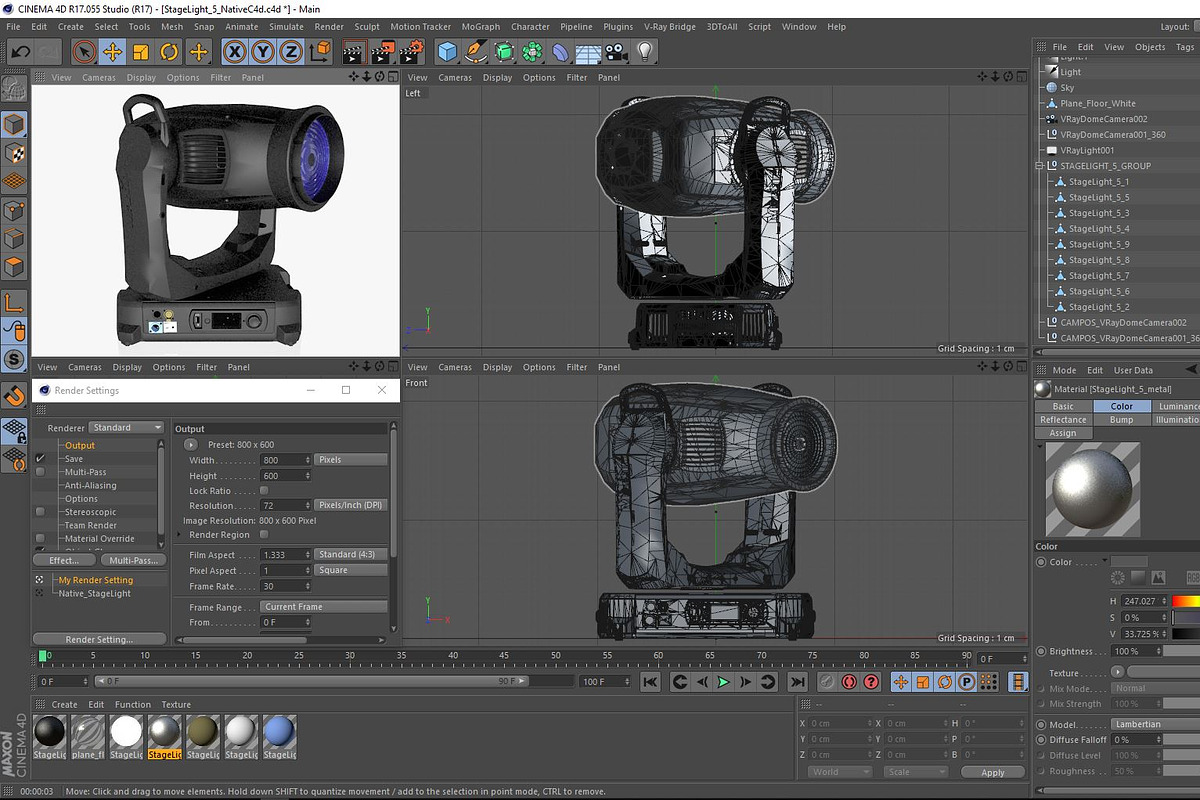1200x800 pixels.
Task: Toggle the Y axis lock
Action: click(263, 51)
